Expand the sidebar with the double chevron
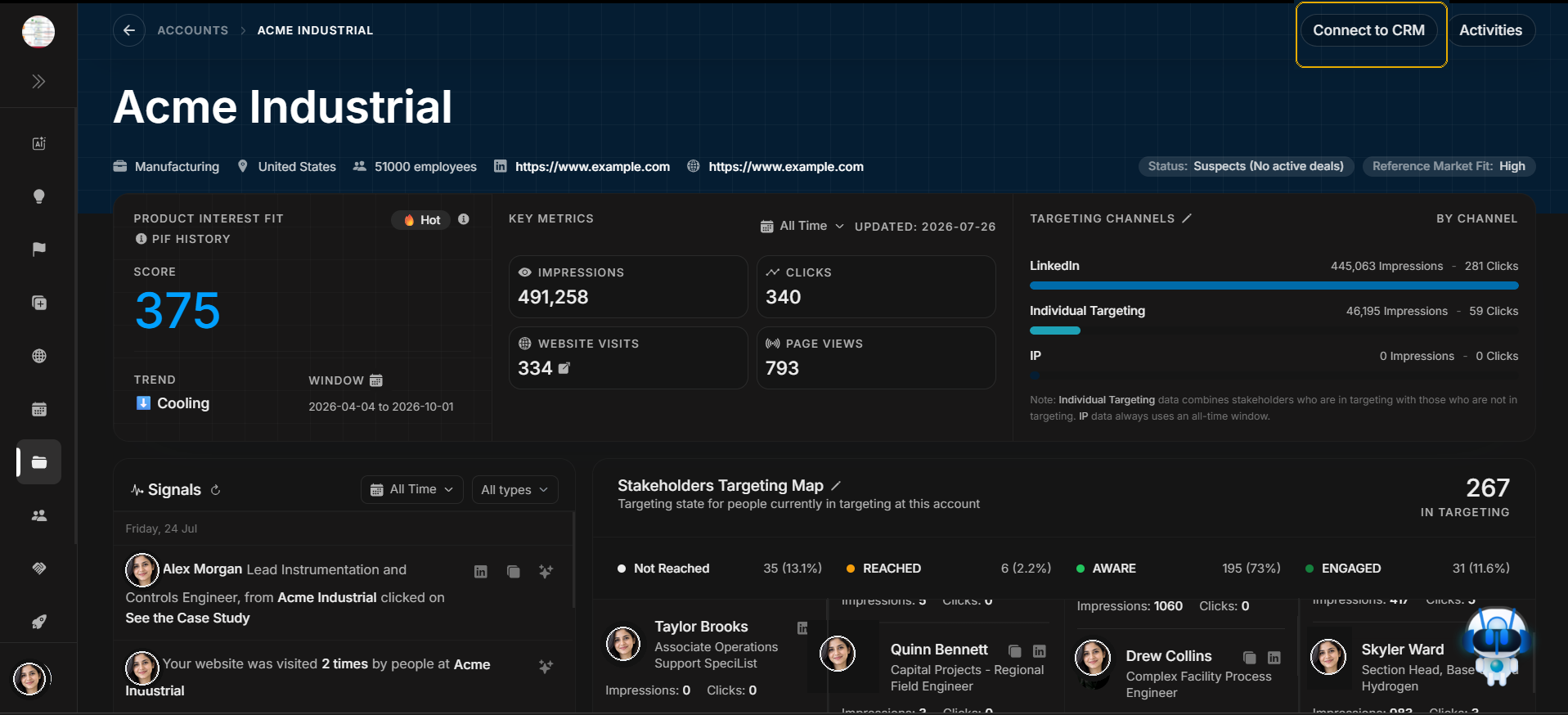Viewport: 1568px width, 715px height. (x=38, y=81)
